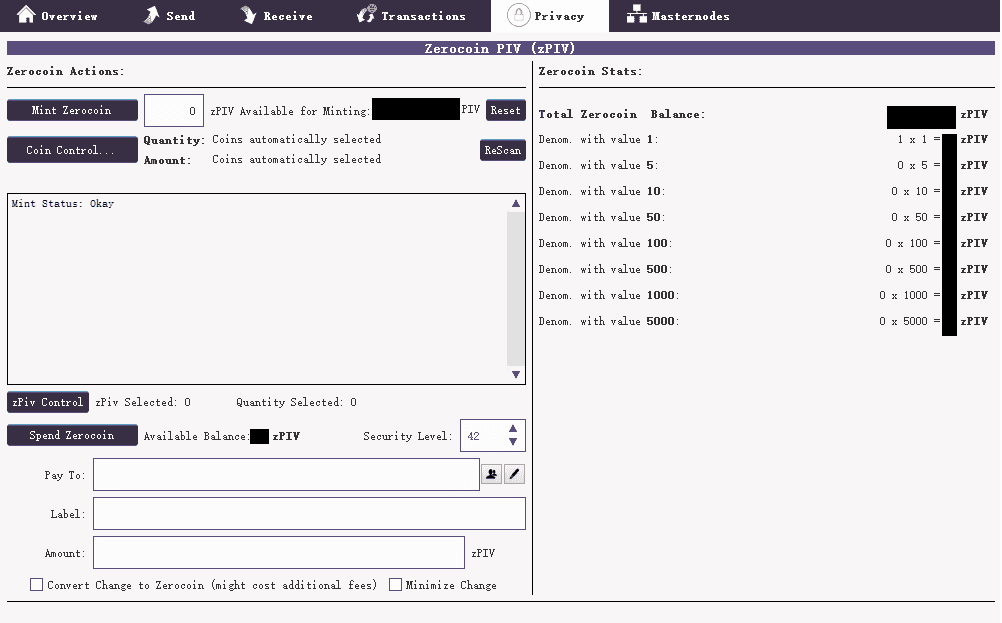Click Denom. with value 10 row

763,191
